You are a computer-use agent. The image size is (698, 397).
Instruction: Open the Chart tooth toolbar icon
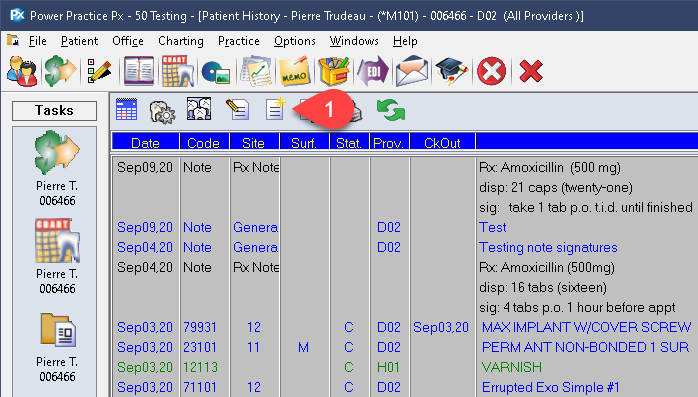[178, 71]
